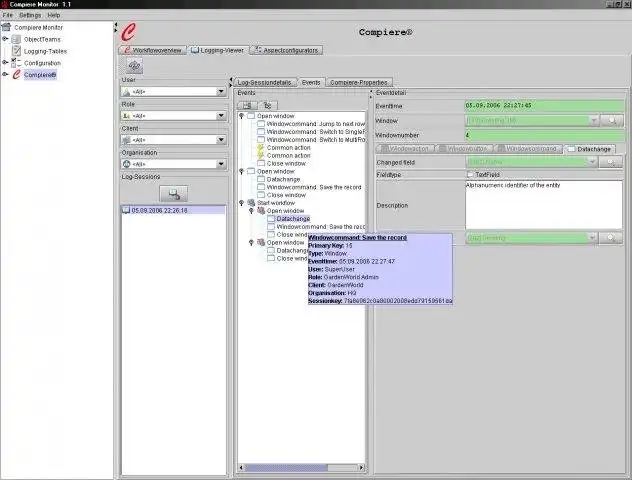The image size is (632, 480).
Task: Click the TextField fieldtype icon
Action: point(470,175)
